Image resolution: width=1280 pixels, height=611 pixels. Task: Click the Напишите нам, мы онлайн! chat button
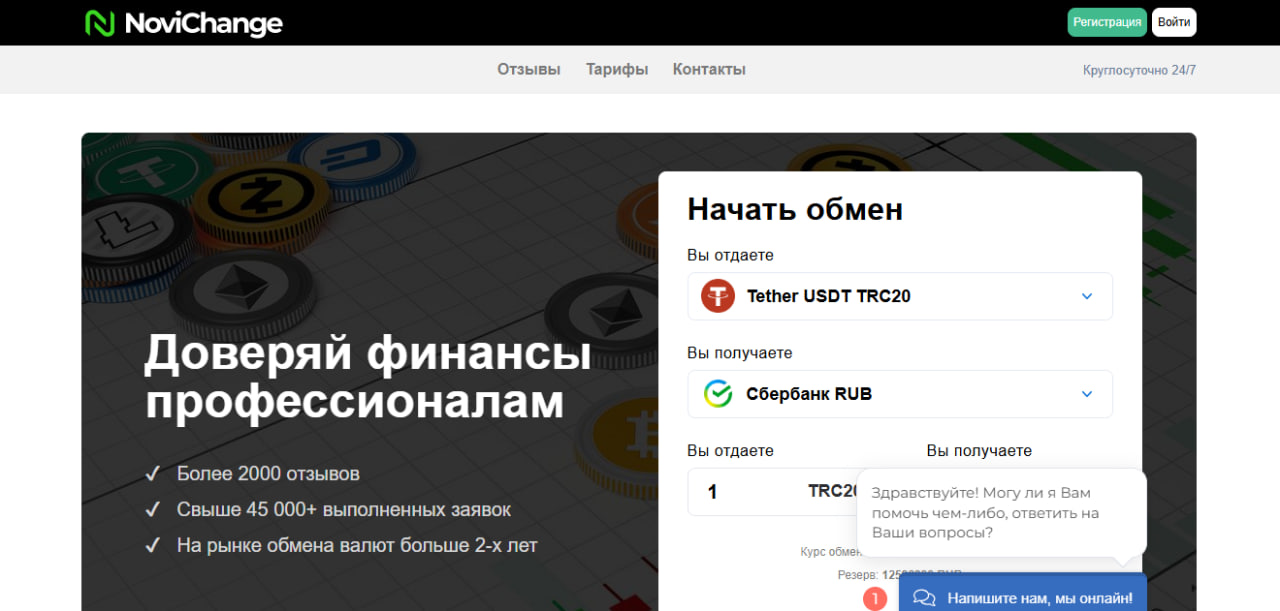point(1022,592)
